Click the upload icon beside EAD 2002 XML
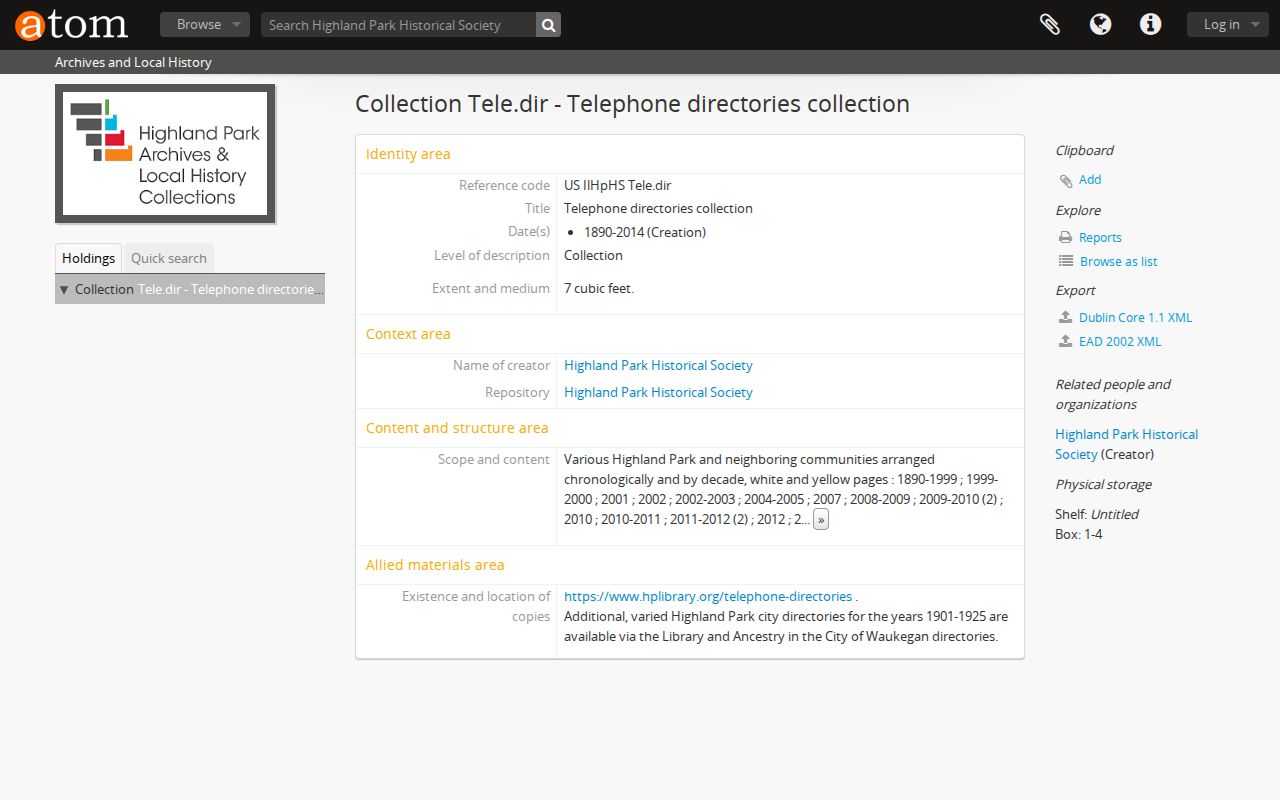 (x=1066, y=342)
